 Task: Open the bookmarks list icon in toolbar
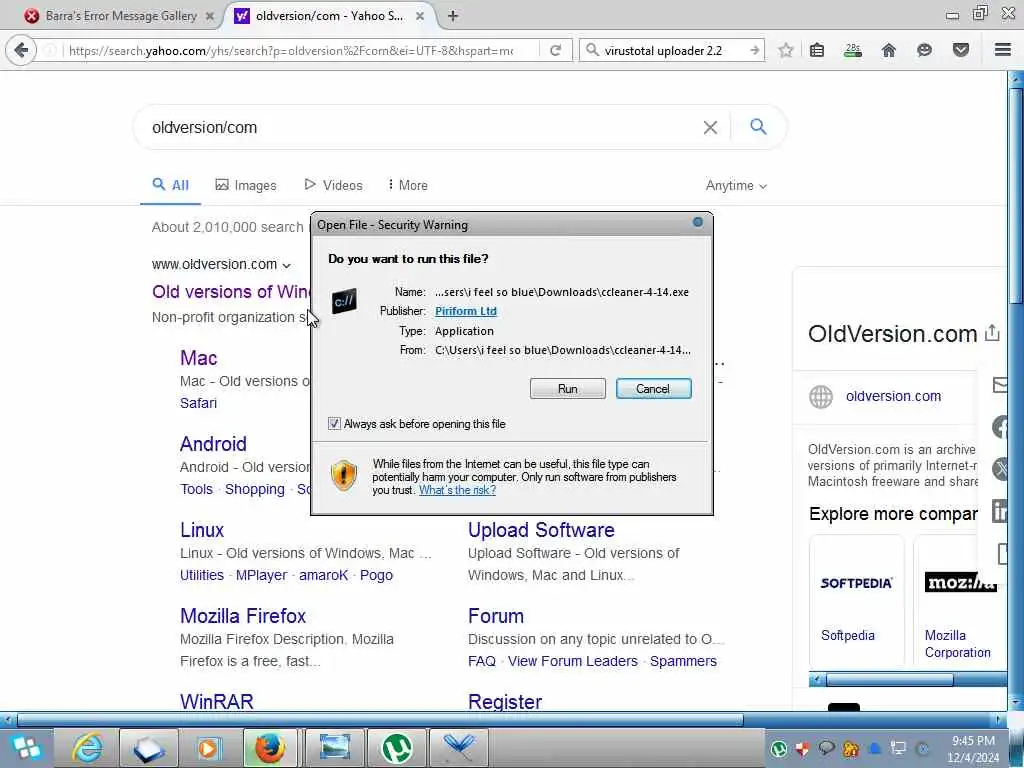click(x=816, y=50)
